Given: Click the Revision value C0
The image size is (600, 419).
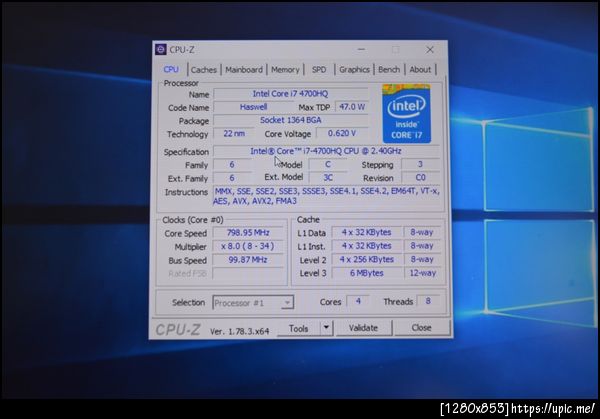Looking at the screenshot, I should point(420,178).
